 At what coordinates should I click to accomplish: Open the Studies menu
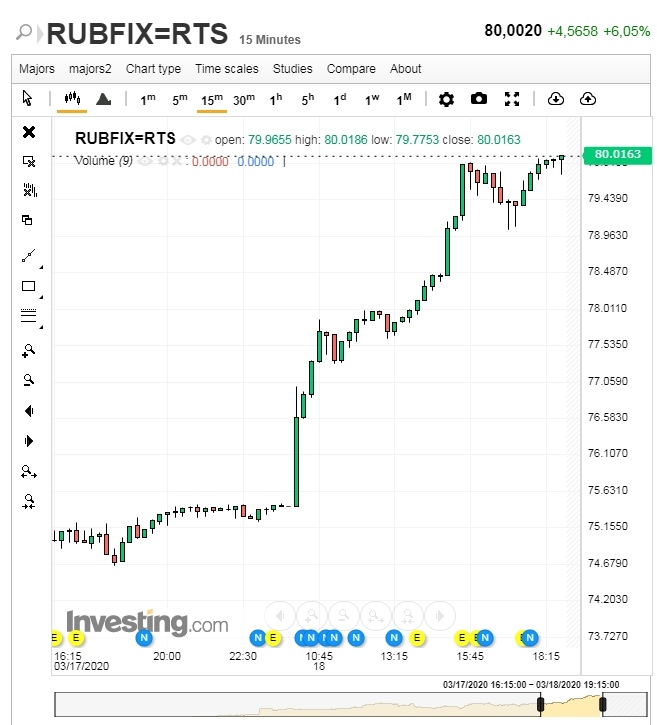click(x=292, y=69)
